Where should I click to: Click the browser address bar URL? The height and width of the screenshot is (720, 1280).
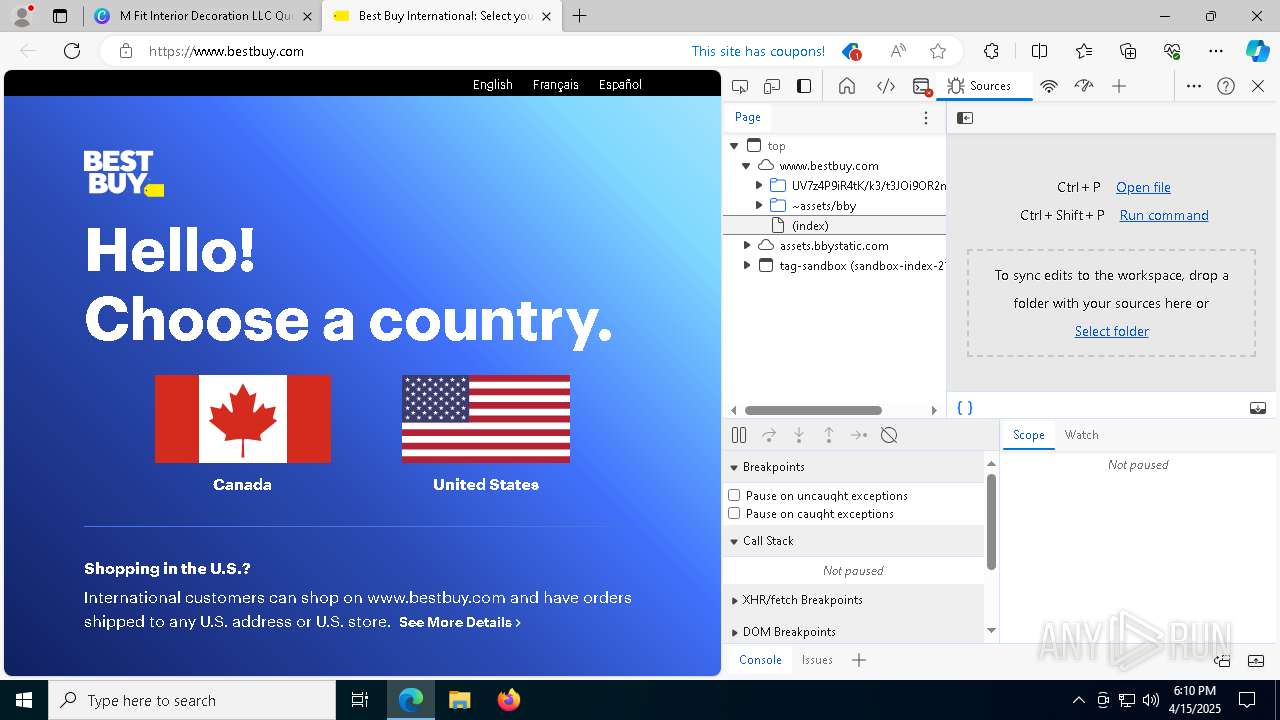click(226, 51)
